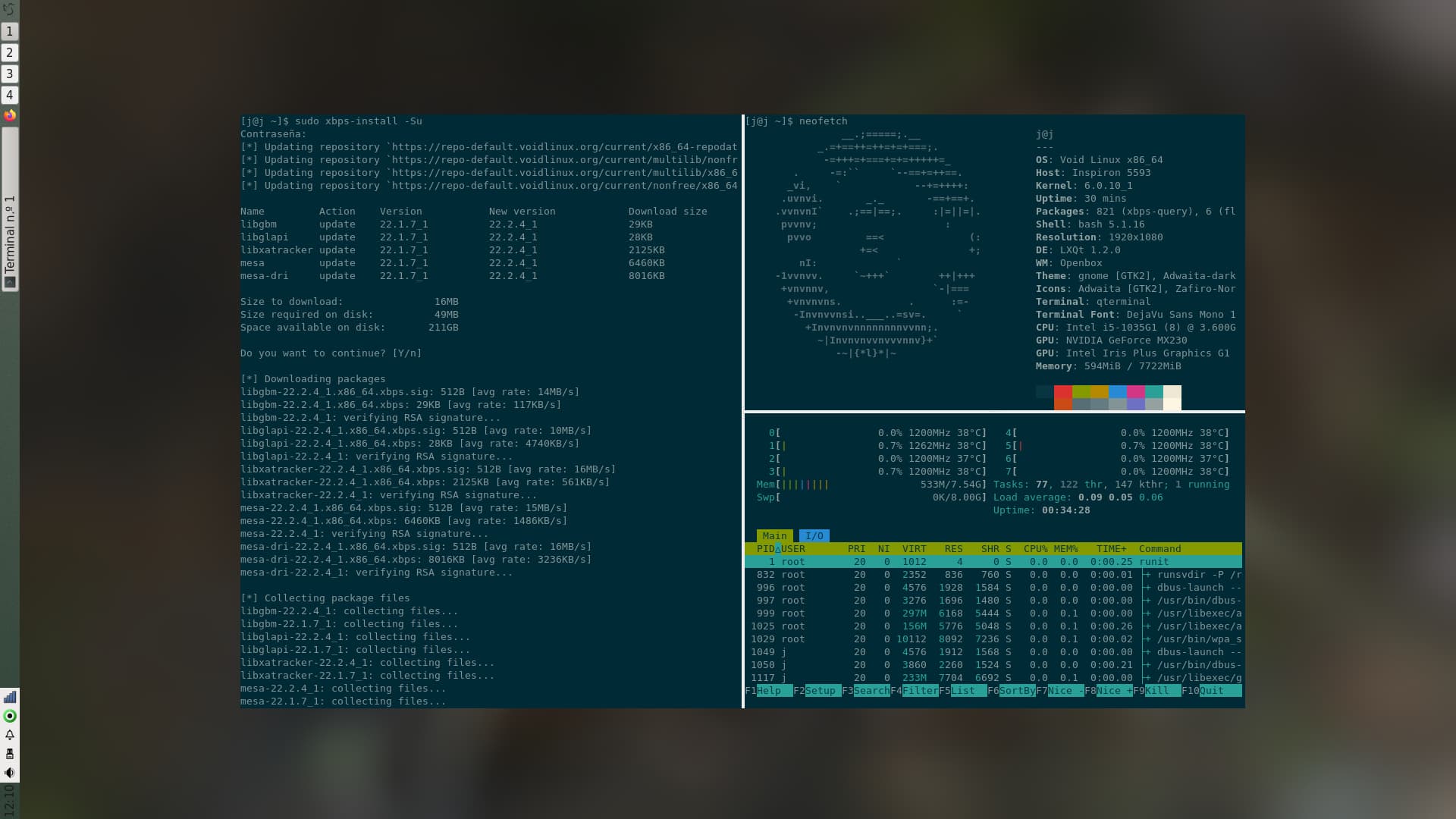The height and width of the screenshot is (819, 1456).
Task: Switch to workspace 2 in the pager
Action: tap(10, 52)
